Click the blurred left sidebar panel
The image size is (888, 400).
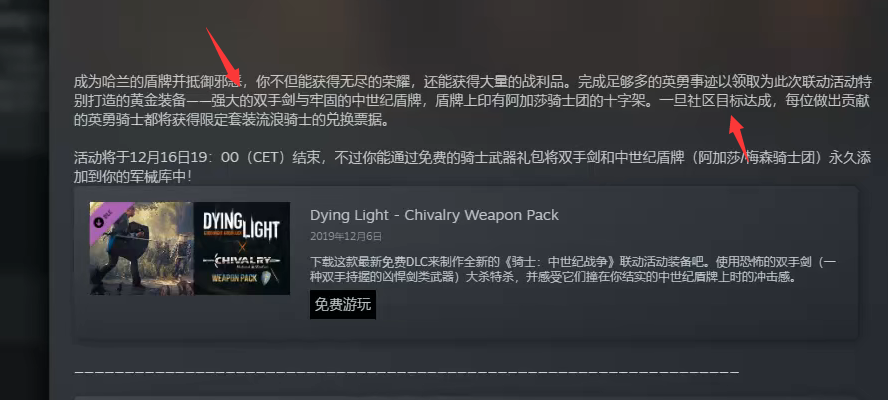pyautogui.click(x=24, y=200)
